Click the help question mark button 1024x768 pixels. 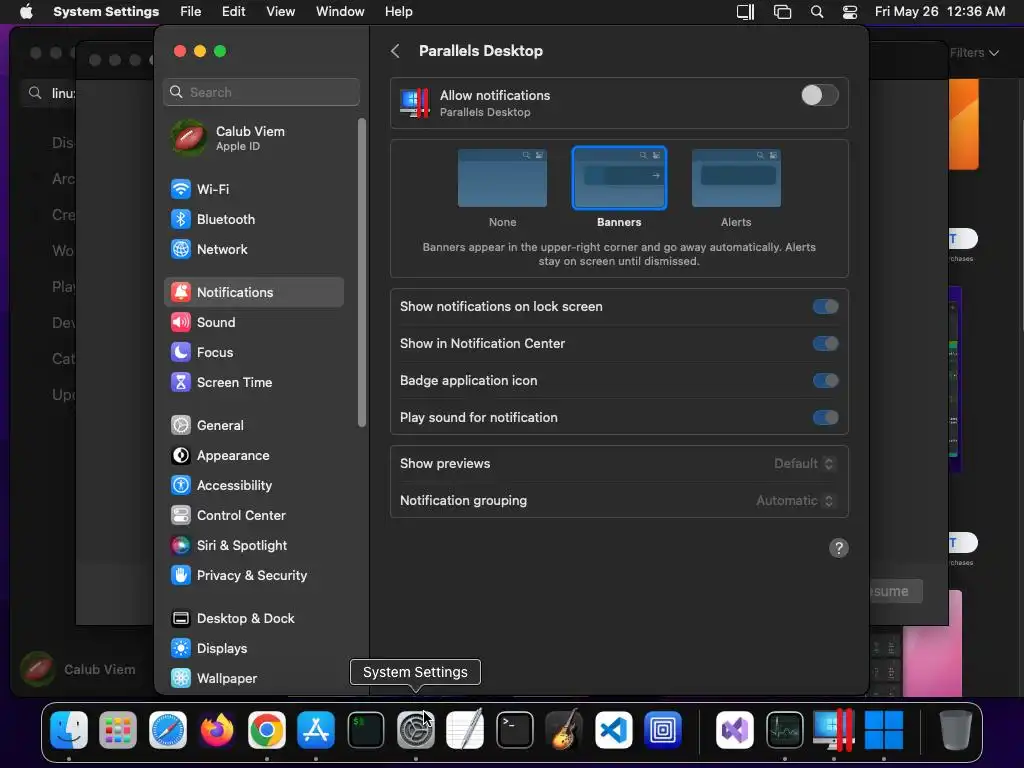(839, 548)
